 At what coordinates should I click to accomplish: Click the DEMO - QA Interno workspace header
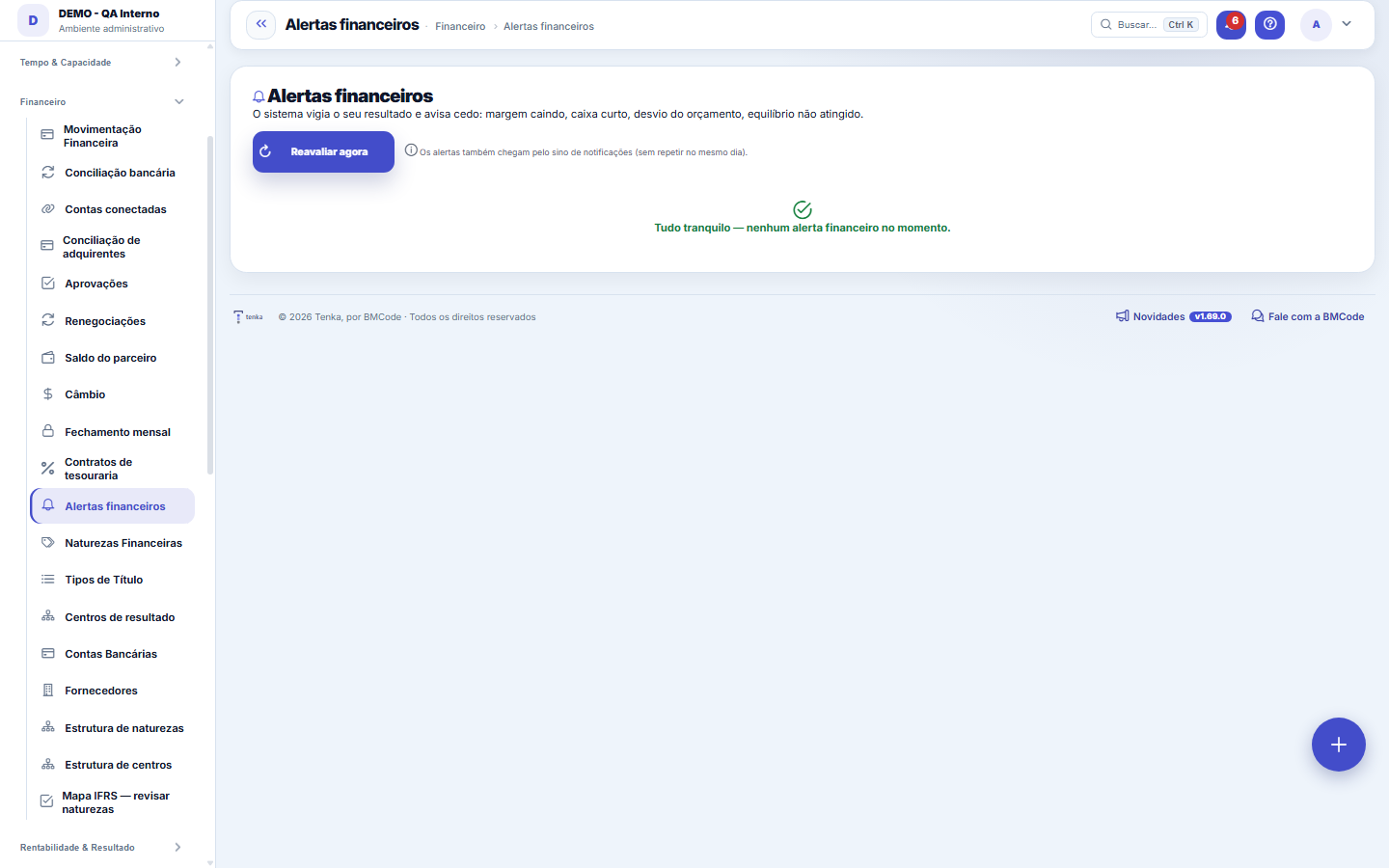pyautogui.click(x=107, y=20)
